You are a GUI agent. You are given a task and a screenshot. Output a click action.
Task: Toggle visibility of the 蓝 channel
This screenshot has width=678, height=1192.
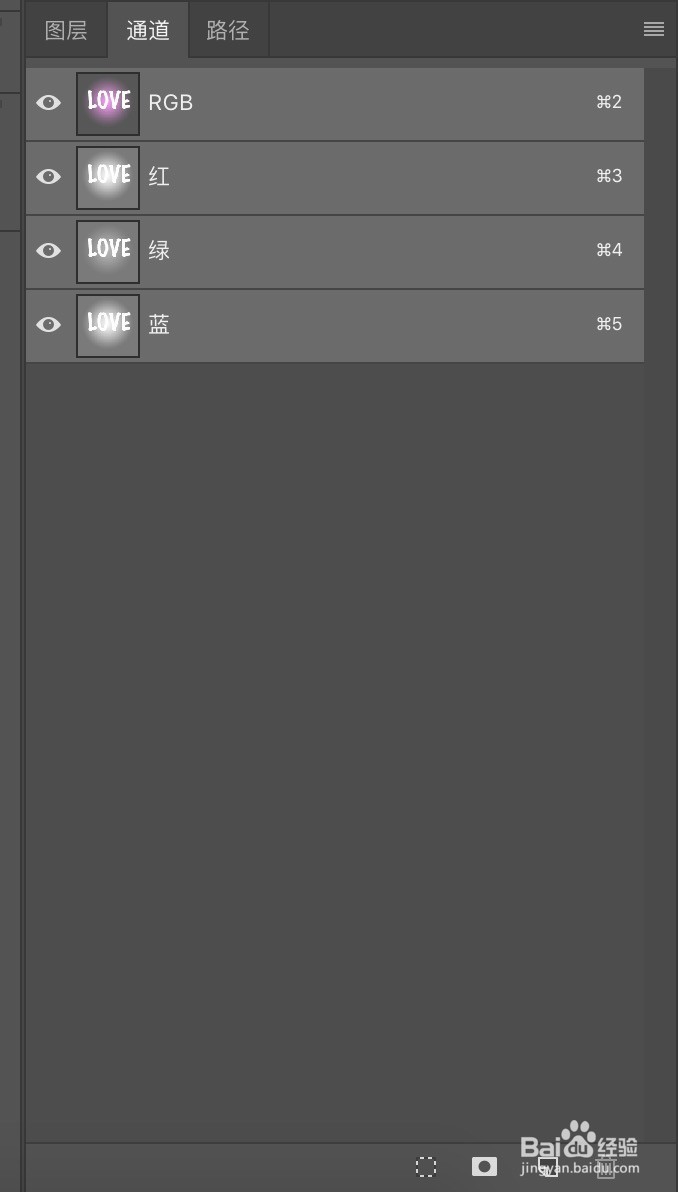(48, 325)
